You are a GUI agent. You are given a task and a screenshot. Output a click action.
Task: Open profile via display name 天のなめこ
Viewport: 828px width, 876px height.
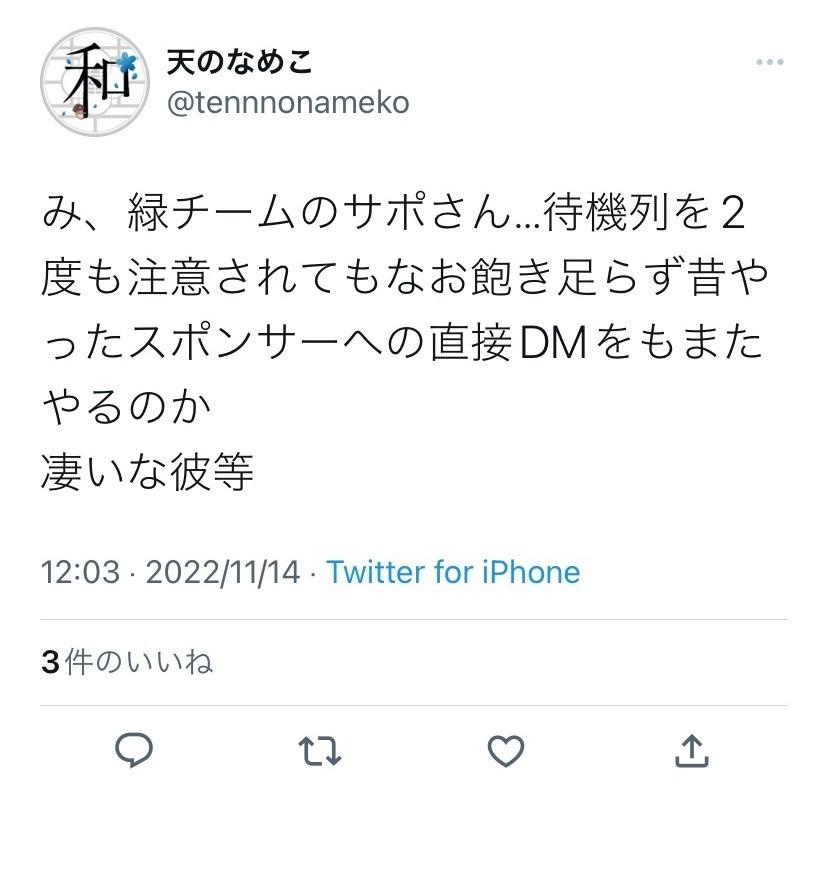[239, 62]
